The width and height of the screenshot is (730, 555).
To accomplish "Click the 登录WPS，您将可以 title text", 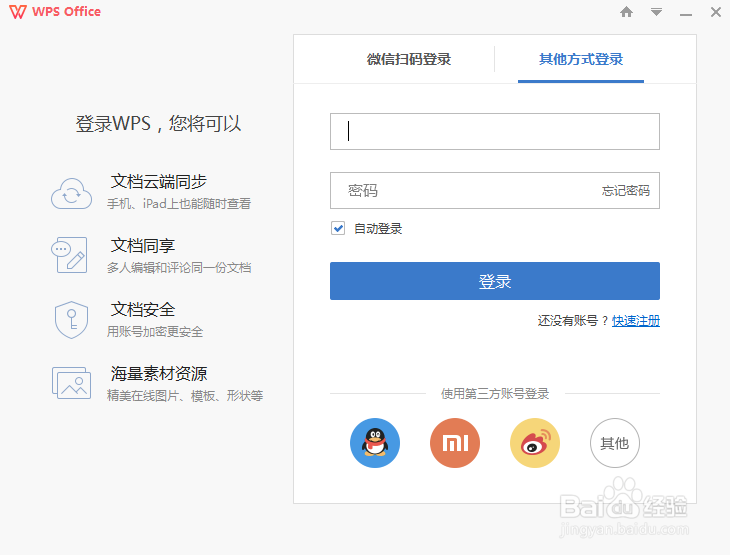I will coord(158,123).
